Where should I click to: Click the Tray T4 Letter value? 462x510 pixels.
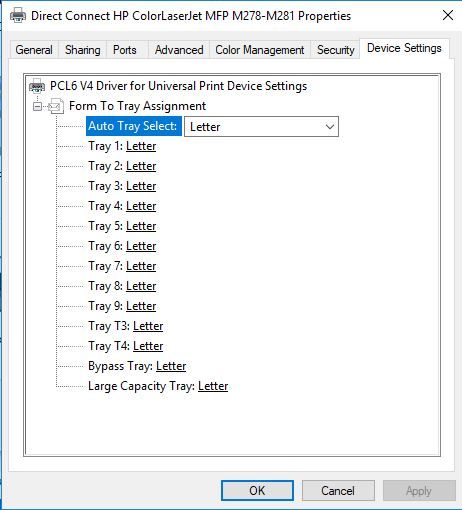tap(148, 346)
